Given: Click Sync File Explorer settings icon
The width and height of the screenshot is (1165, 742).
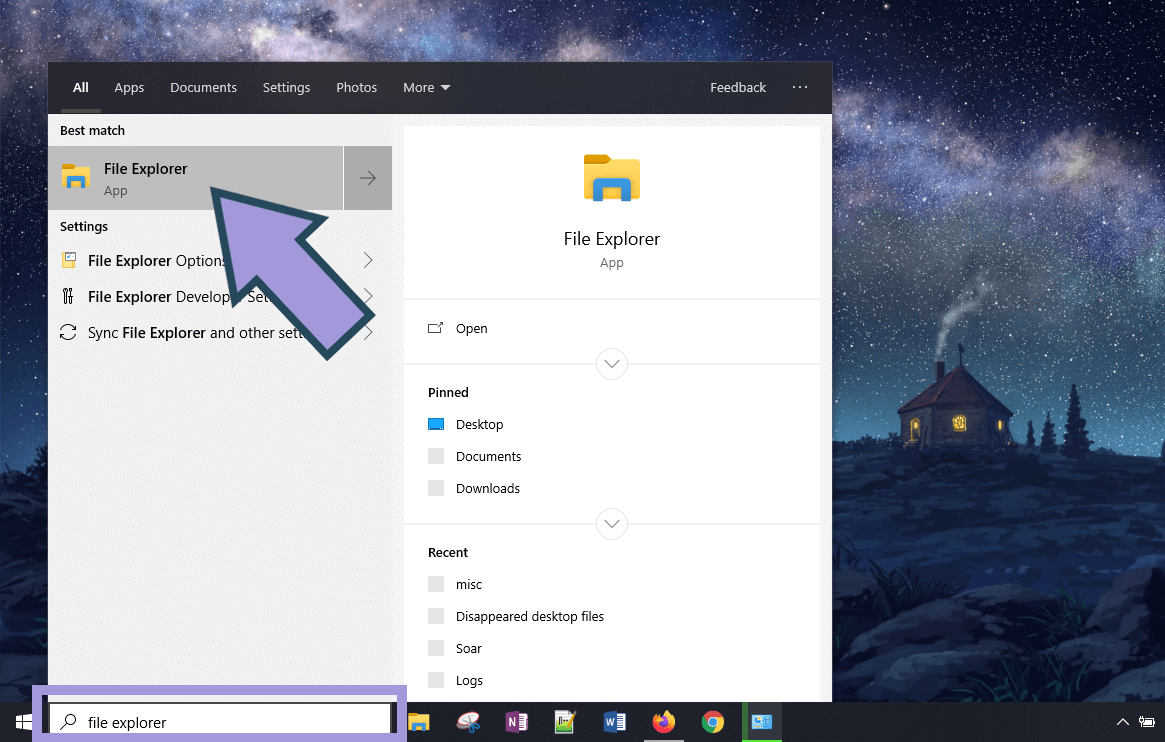Looking at the screenshot, I should [68, 332].
